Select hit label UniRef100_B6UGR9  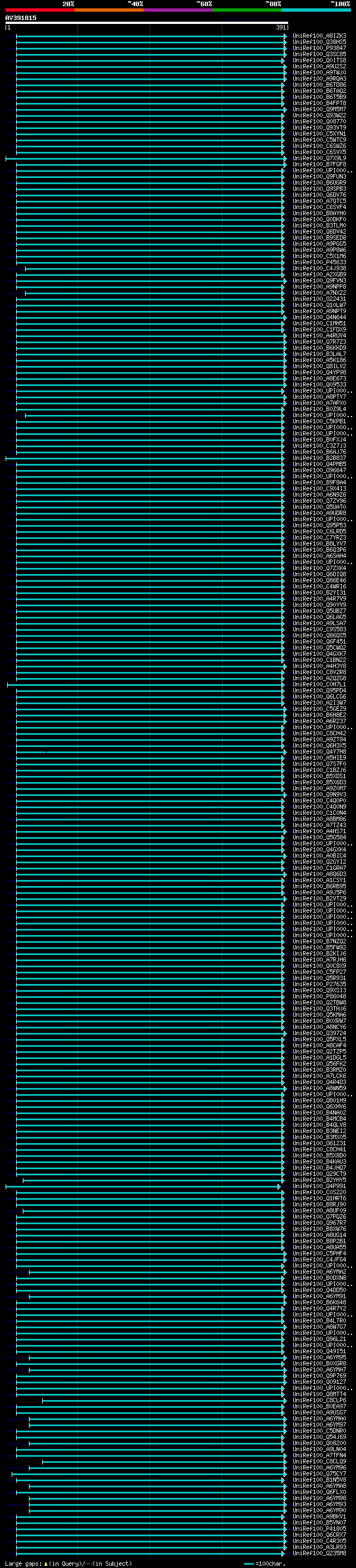[x=319, y=182]
